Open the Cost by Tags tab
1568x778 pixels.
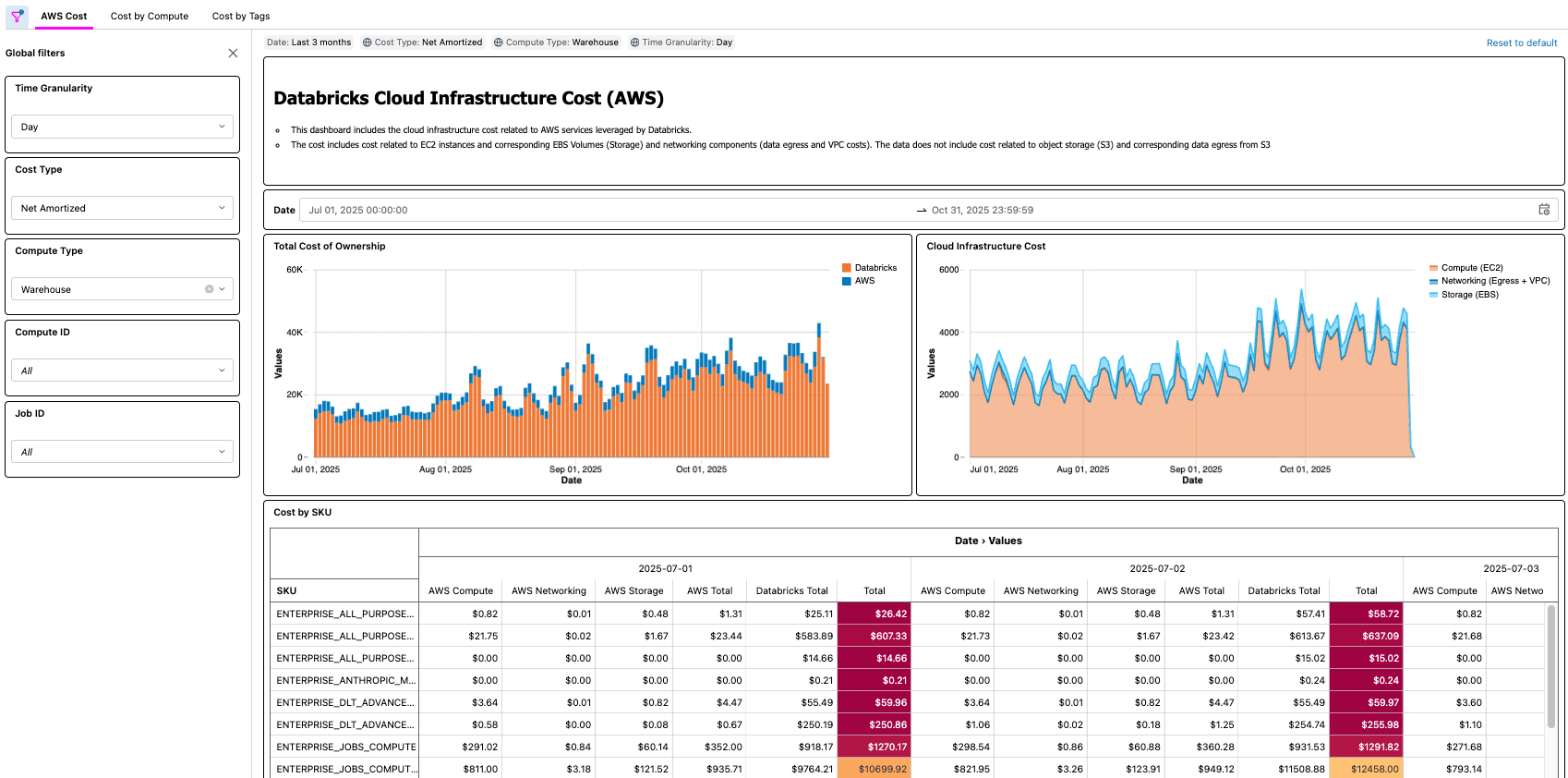[241, 16]
